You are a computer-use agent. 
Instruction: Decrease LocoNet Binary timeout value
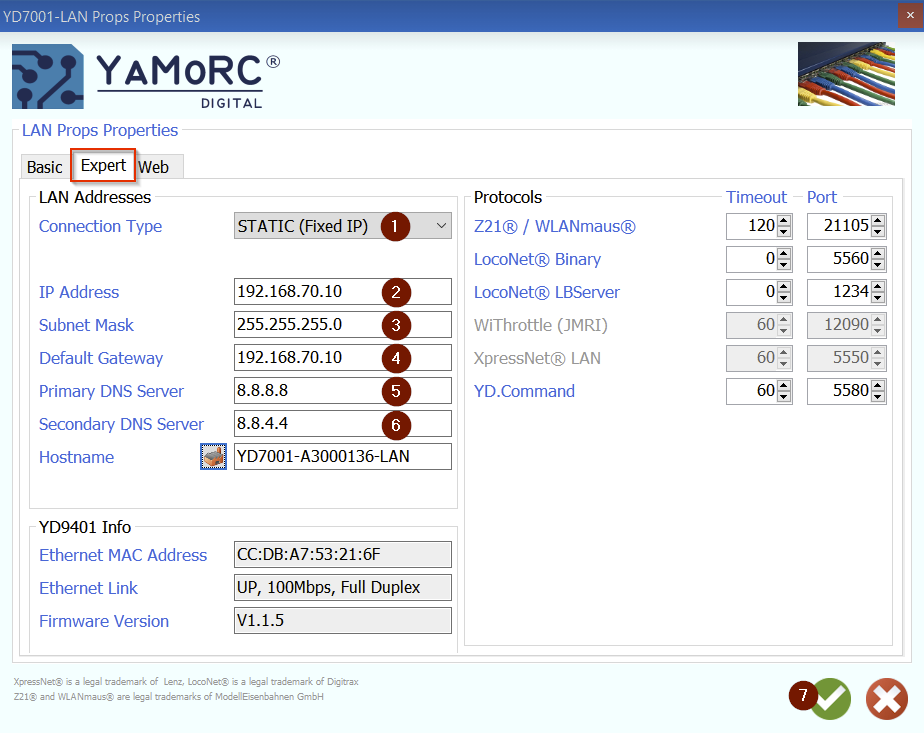(x=784, y=265)
